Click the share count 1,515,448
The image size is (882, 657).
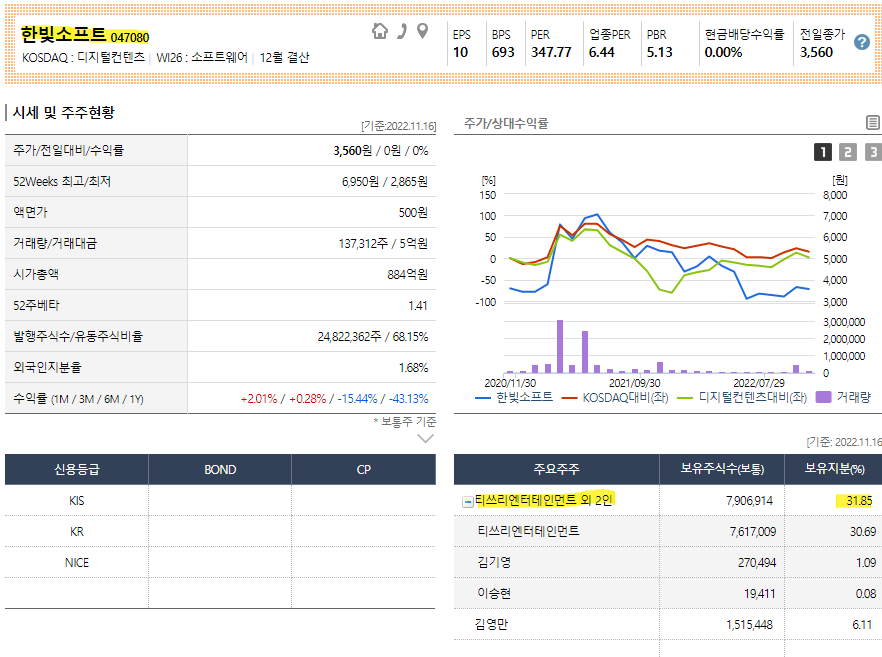point(749,624)
